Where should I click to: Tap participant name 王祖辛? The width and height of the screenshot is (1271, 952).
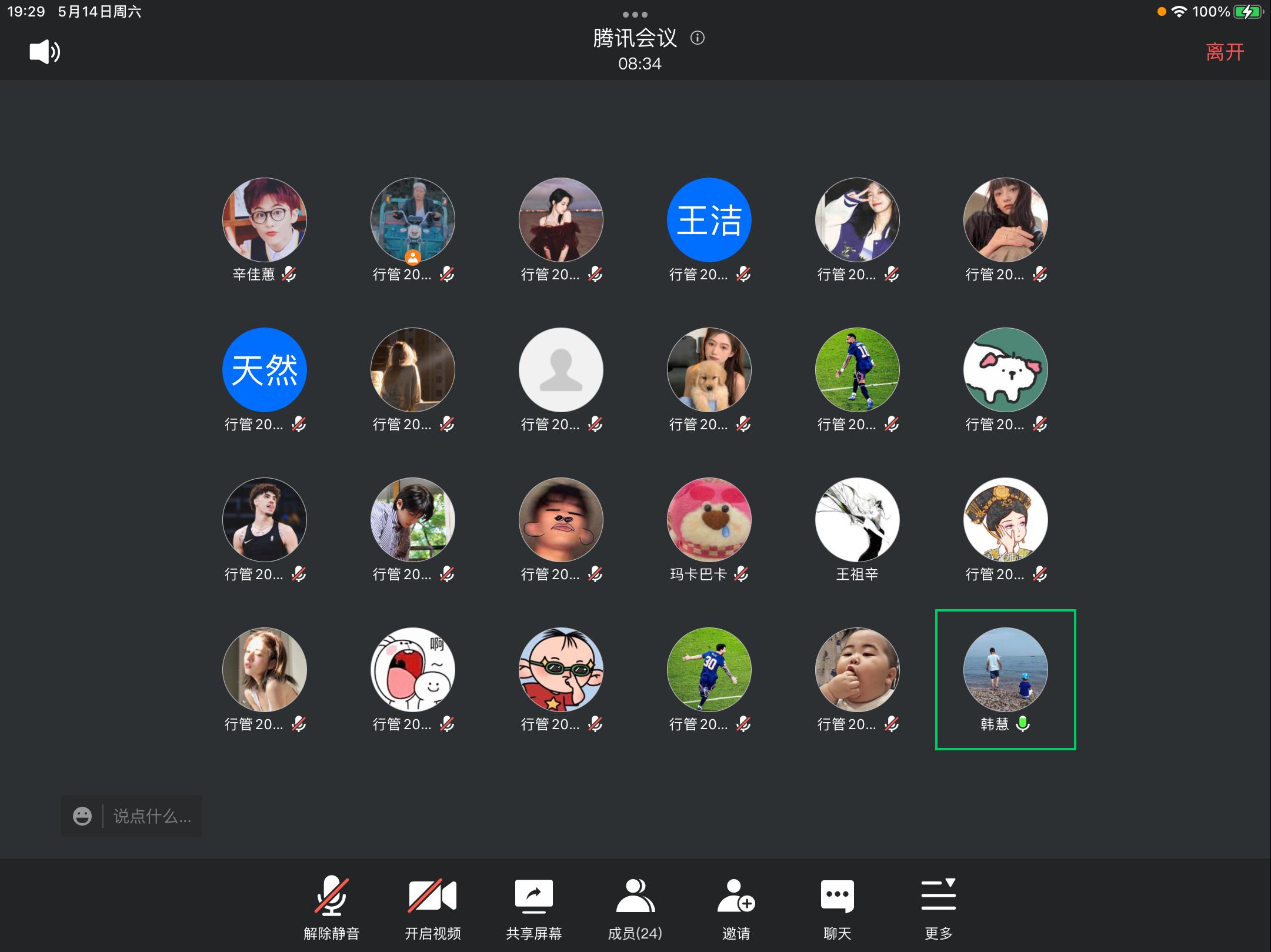857,574
